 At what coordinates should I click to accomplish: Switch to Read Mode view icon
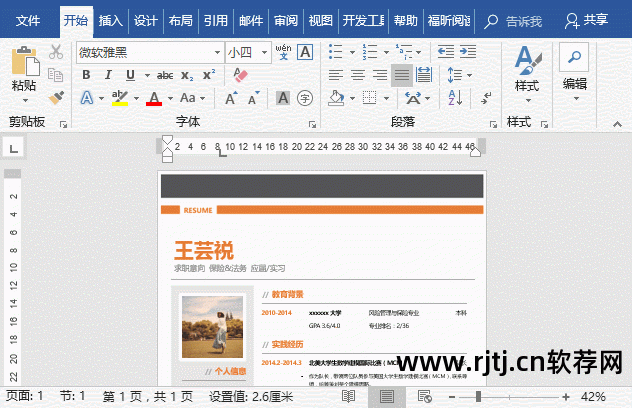(349, 397)
